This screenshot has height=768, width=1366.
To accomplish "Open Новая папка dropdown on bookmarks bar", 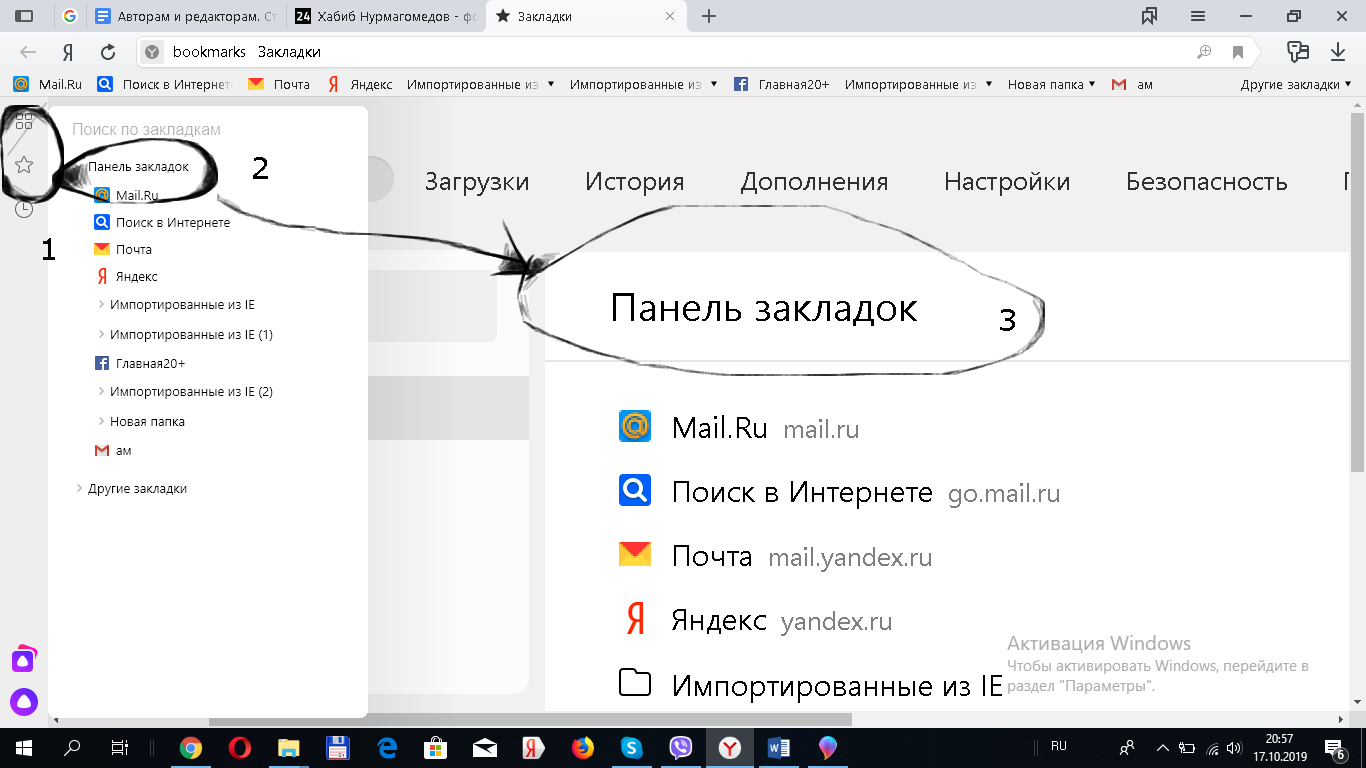I will [1051, 84].
